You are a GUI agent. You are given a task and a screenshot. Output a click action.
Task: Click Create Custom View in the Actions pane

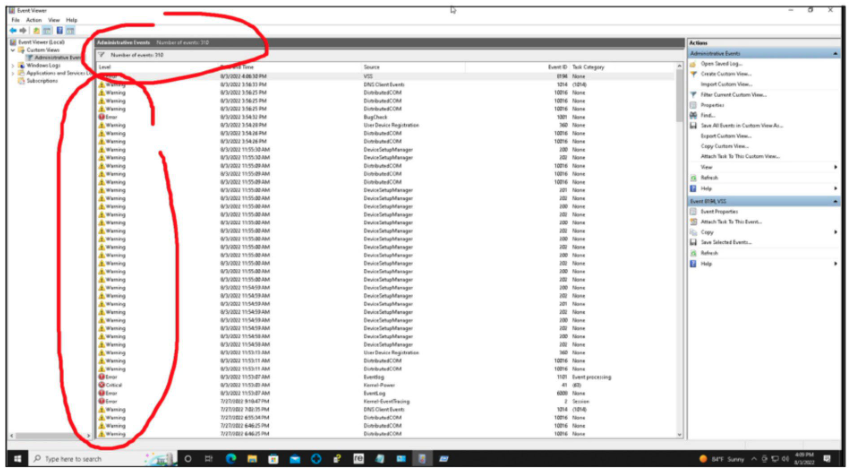point(726,74)
